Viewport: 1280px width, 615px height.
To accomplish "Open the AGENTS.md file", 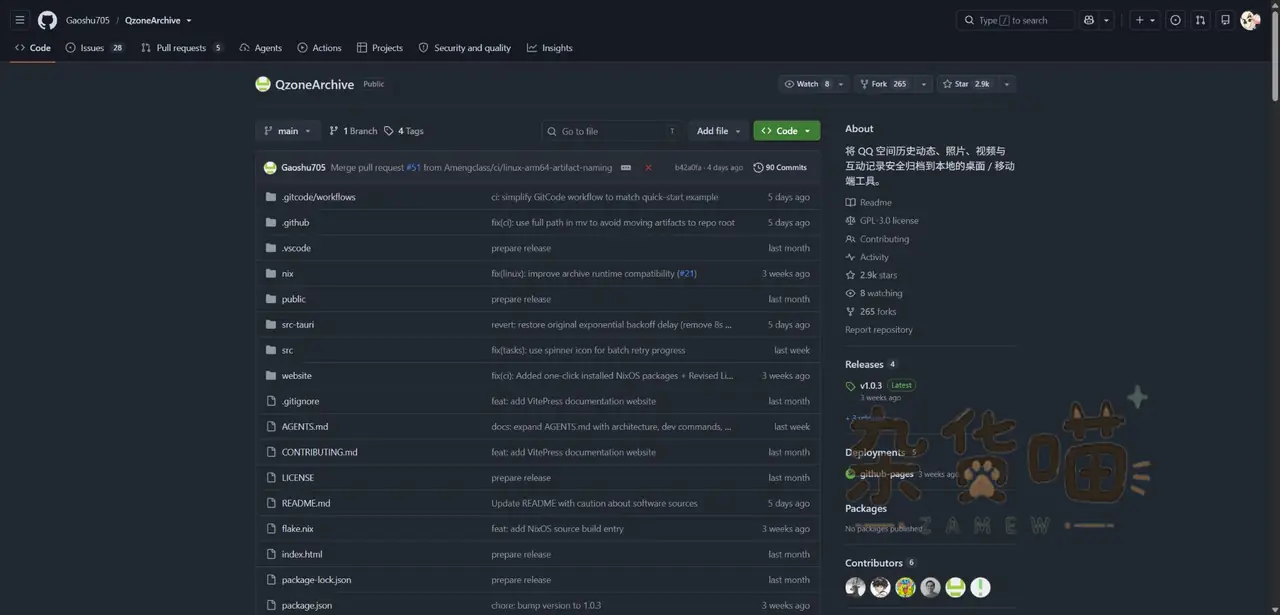I will click(304, 426).
